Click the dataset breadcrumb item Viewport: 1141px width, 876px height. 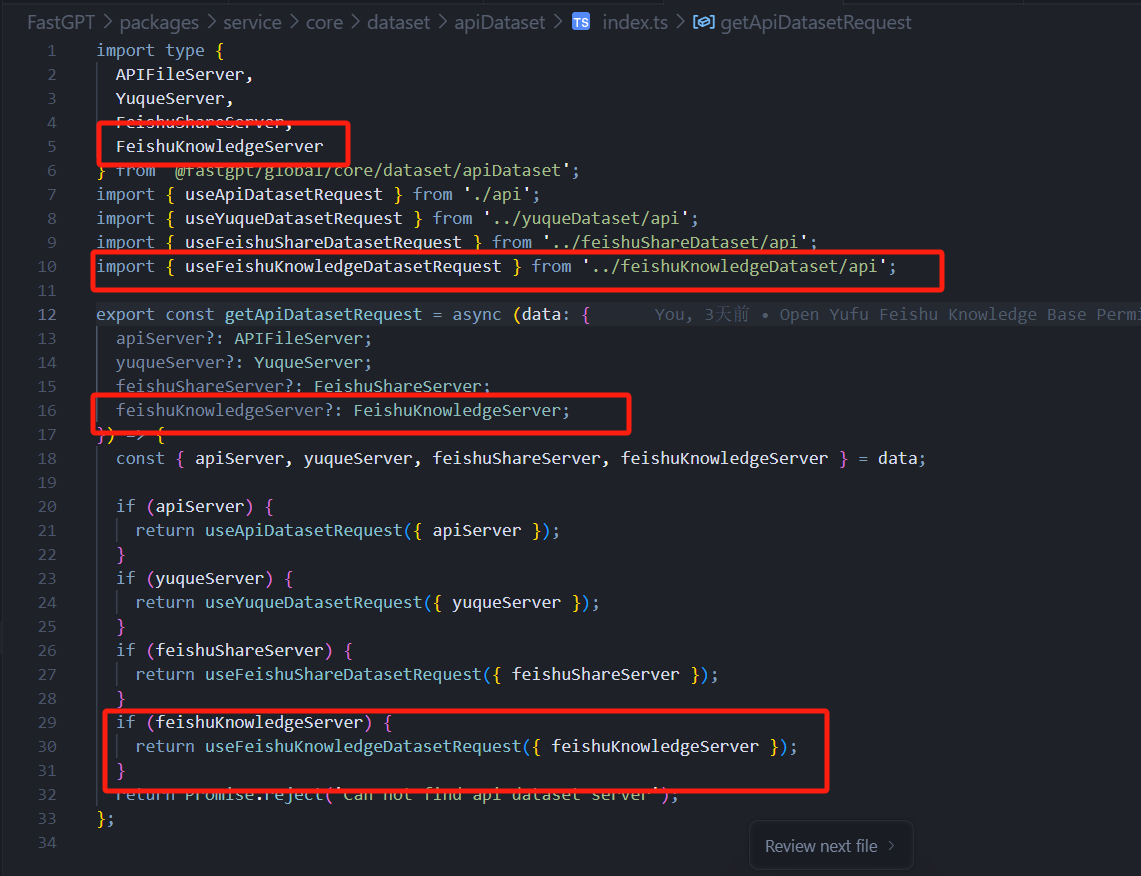point(398,22)
